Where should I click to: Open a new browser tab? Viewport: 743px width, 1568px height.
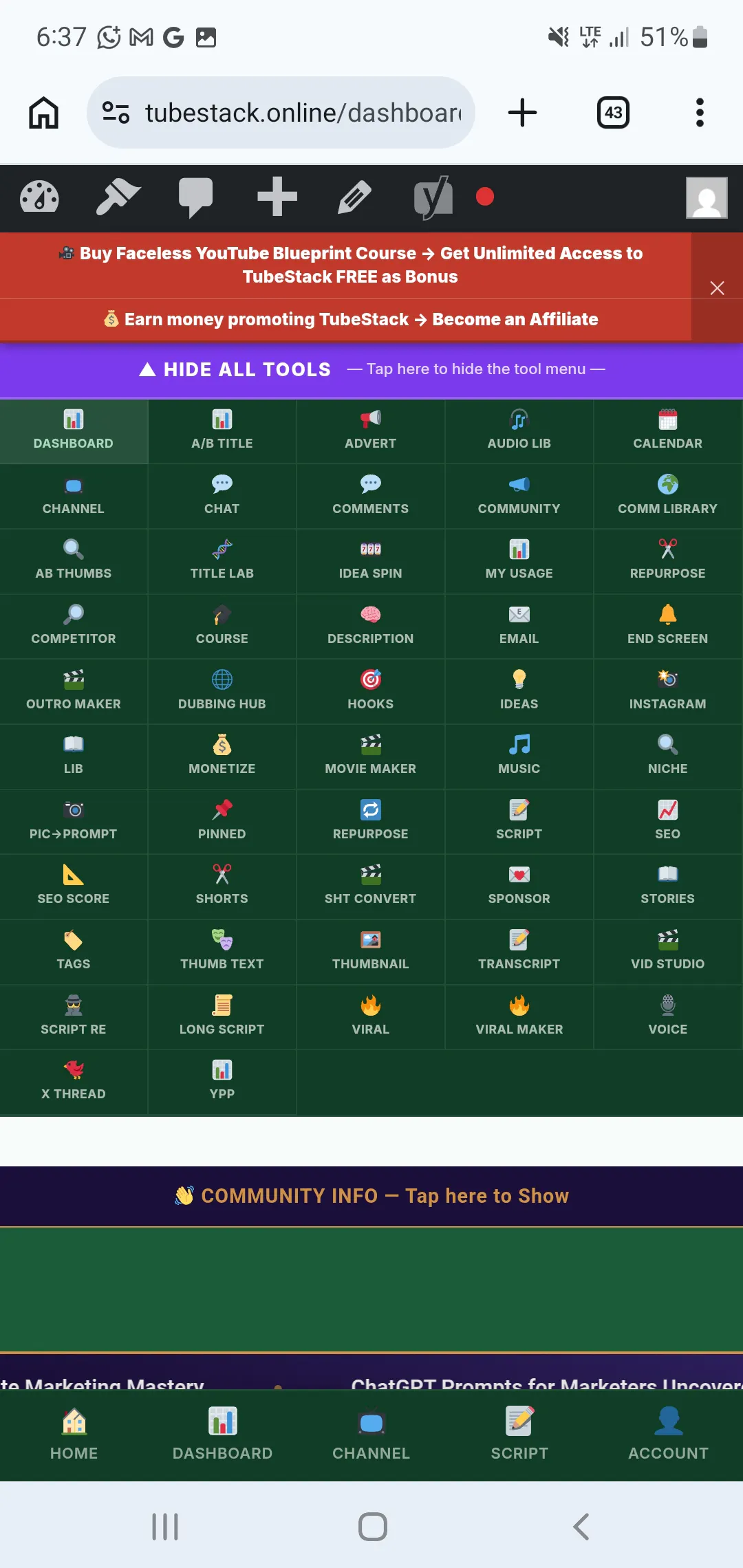(x=522, y=113)
